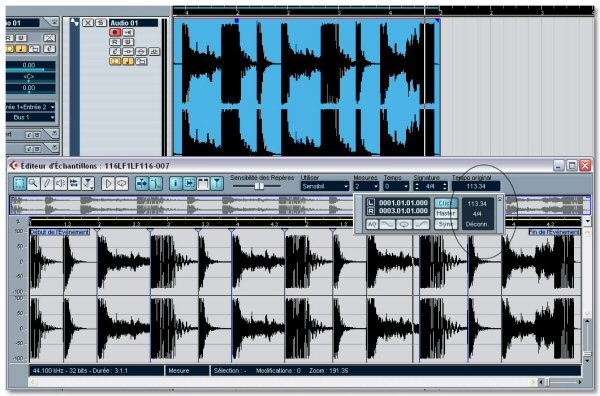Open the Temps dropdown showing 0

tap(396, 186)
